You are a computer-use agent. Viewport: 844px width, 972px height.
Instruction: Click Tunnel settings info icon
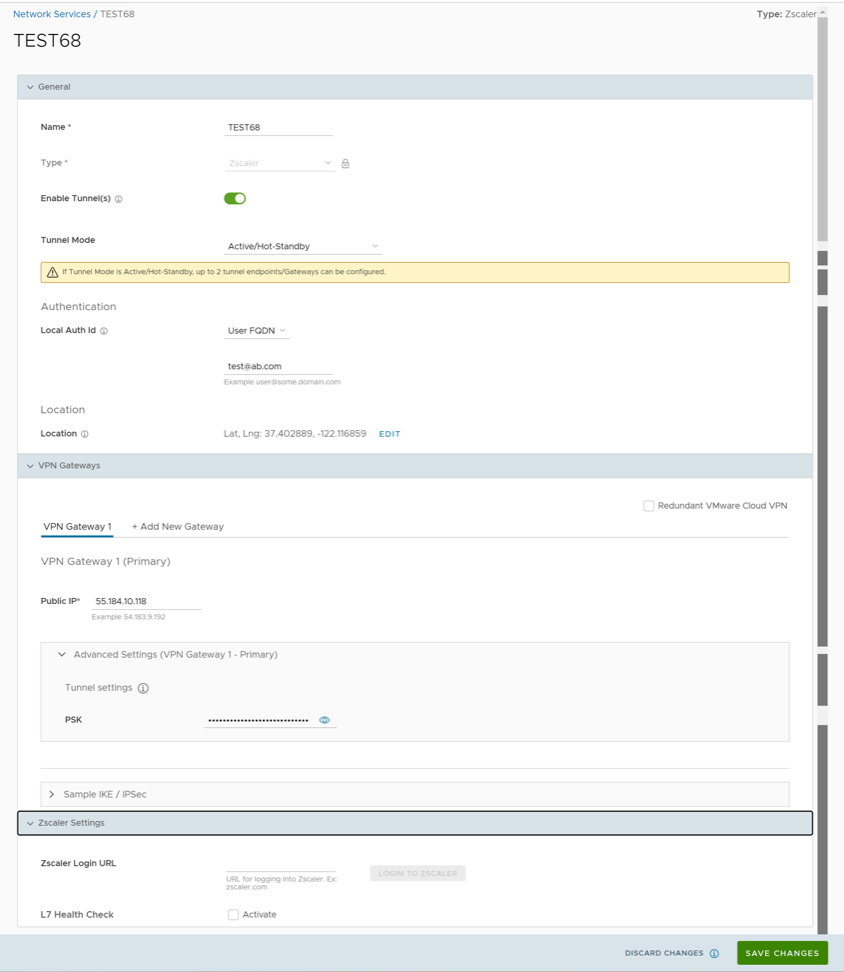pyautogui.click(x=143, y=688)
